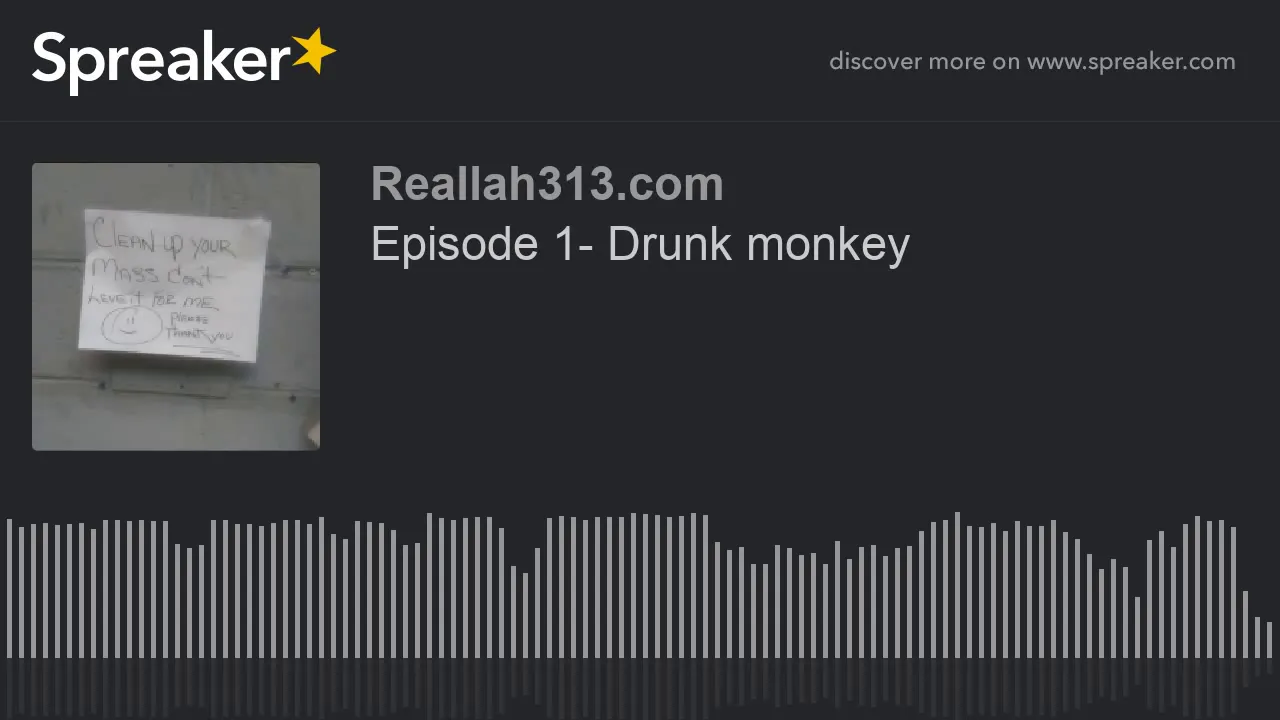Click the smiley face drawn on the note
The height and width of the screenshot is (720, 1280).
(x=132, y=325)
